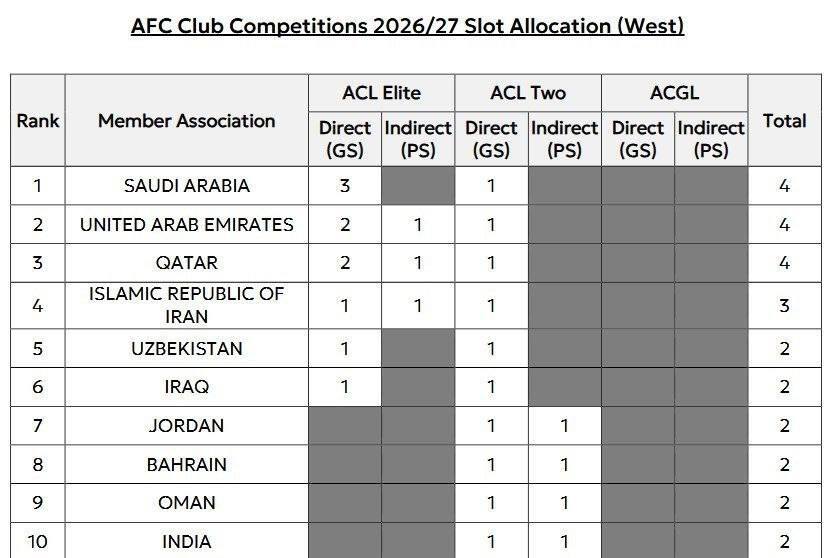Click the Total column header
The height and width of the screenshot is (558, 828).
tap(784, 121)
